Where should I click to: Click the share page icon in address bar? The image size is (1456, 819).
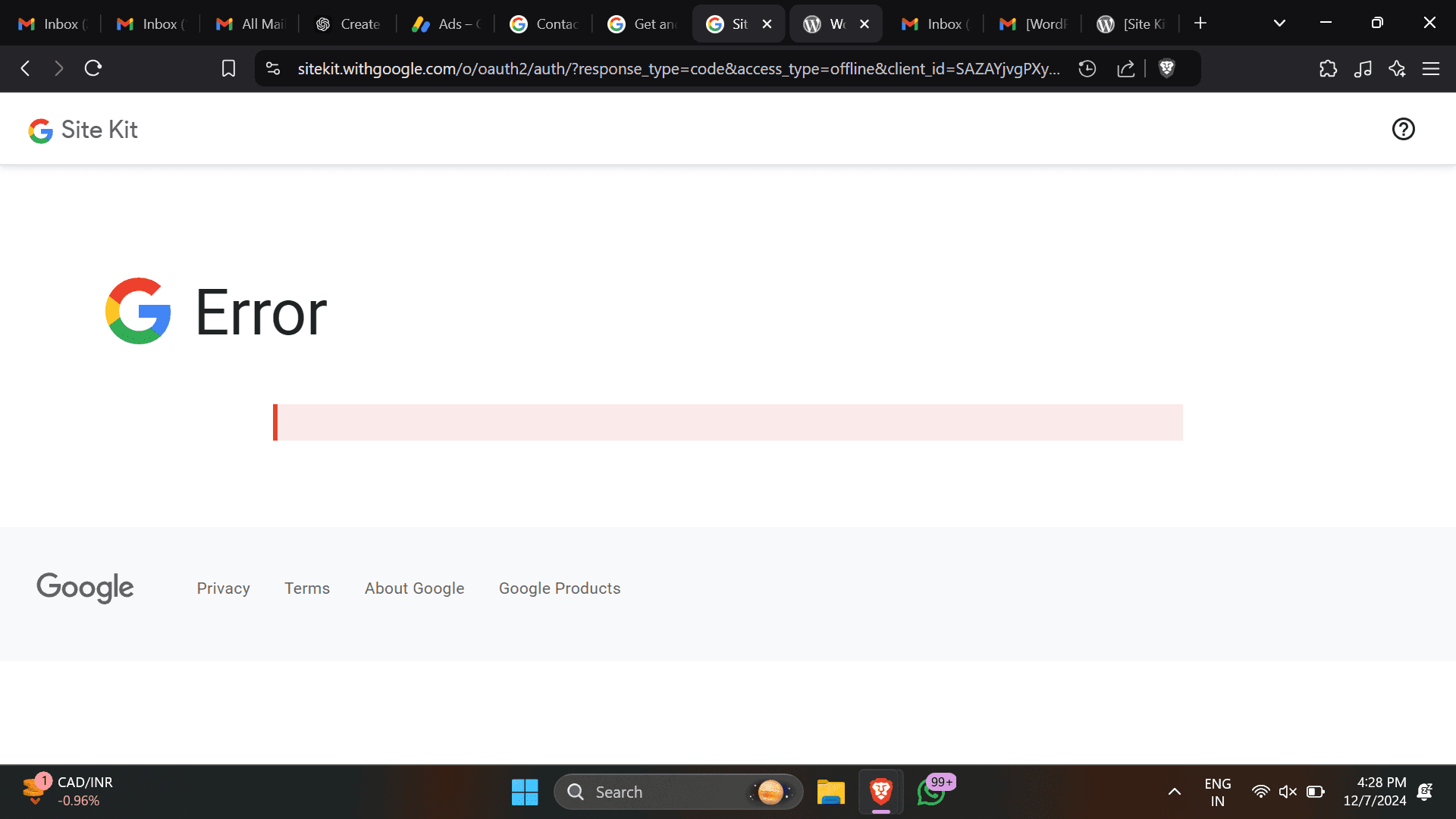(1126, 69)
